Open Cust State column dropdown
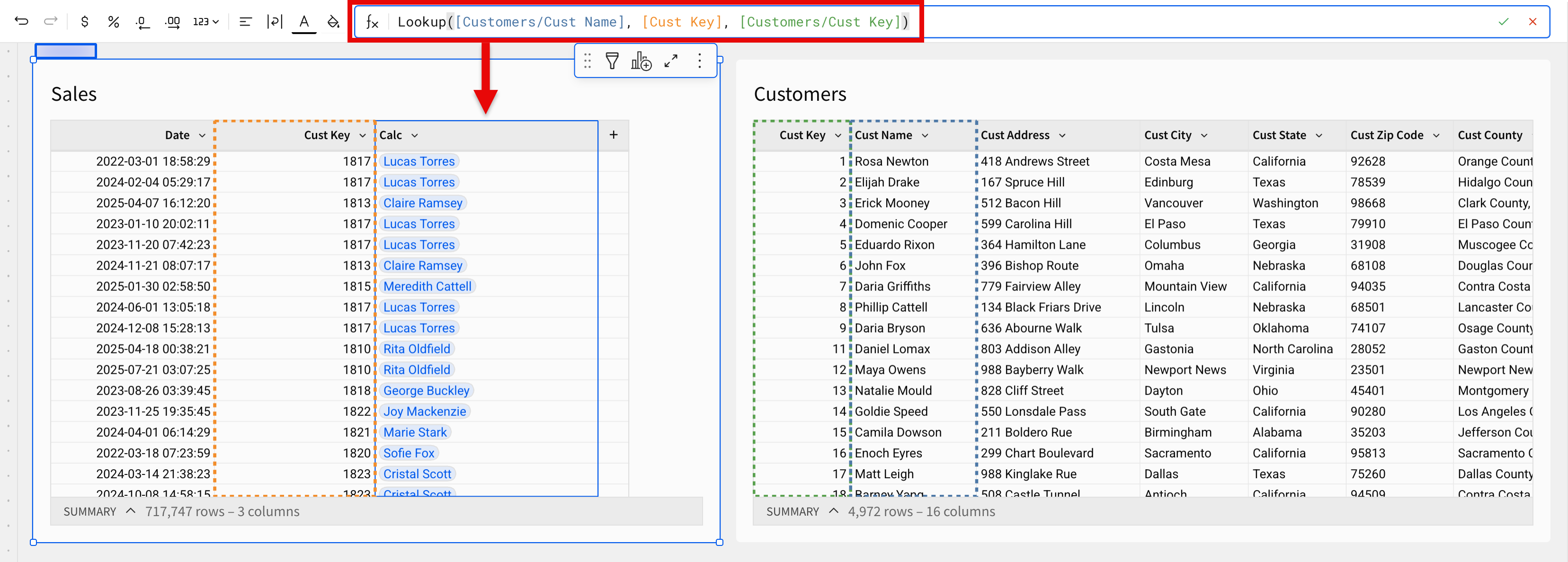The height and width of the screenshot is (562, 1568). (1319, 135)
